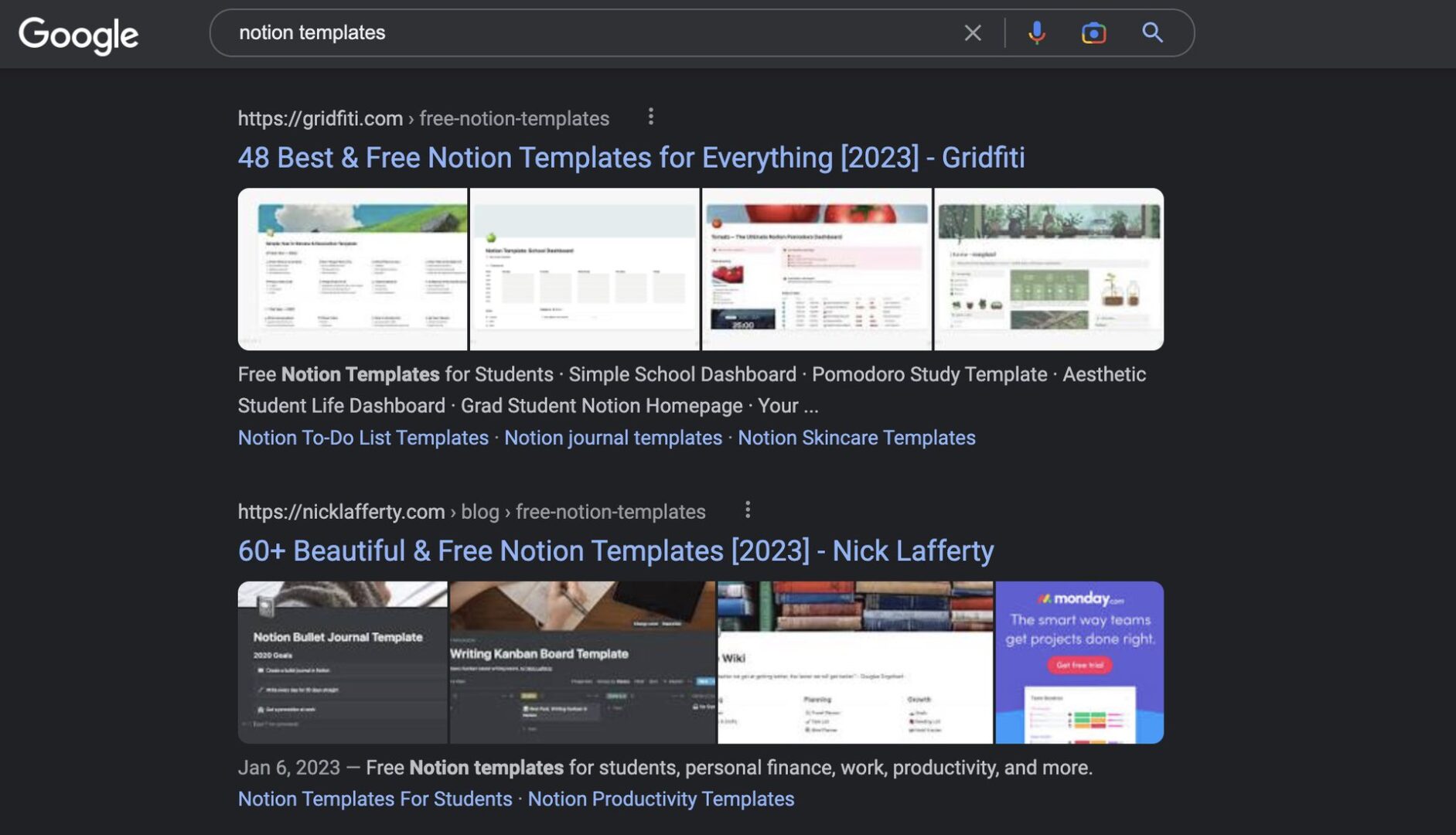Click the Pomodoro dashboard thumbnail with the tomato
The width and height of the screenshot is (1456, 835).
click(x=817, y=268)
